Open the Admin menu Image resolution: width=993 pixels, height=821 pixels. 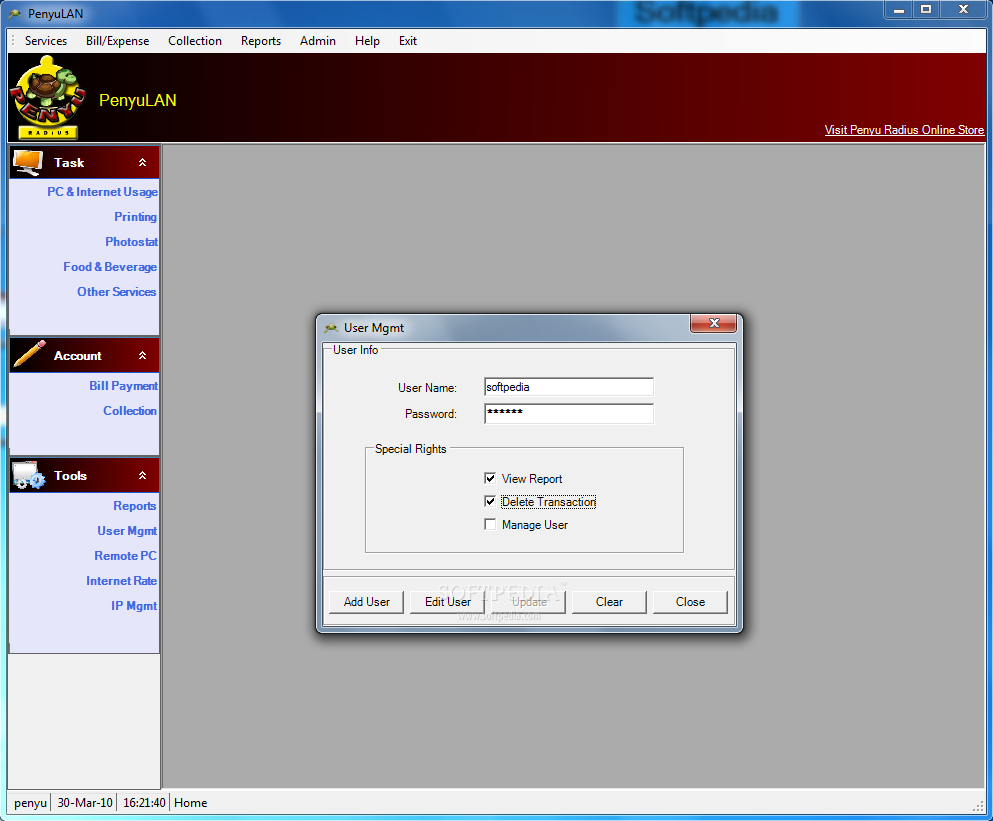(317, 41)
